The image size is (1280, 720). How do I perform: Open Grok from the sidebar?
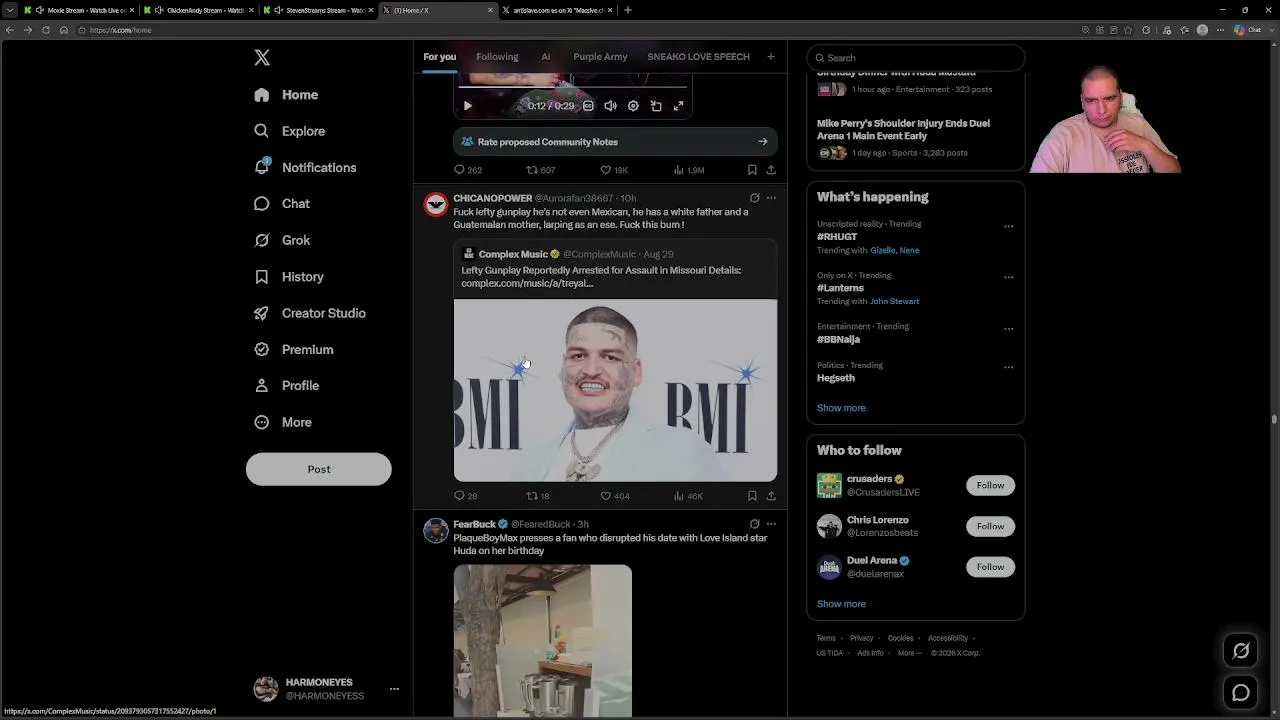(x=282, y=240)
